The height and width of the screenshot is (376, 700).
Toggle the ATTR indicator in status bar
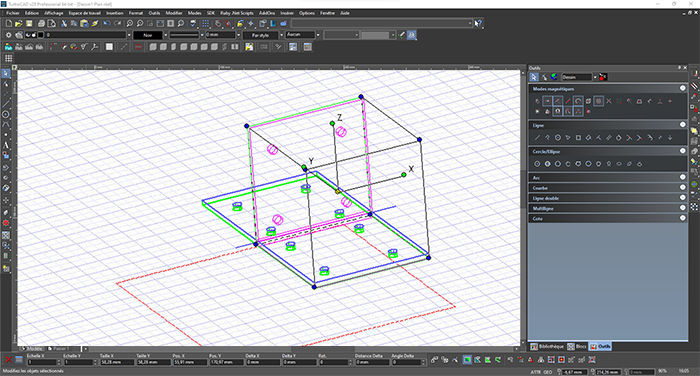536,372
